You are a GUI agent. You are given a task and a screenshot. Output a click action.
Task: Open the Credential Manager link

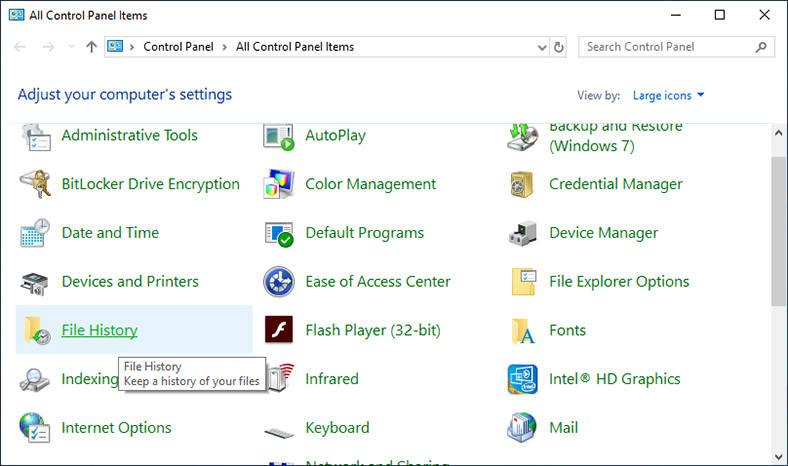(616, 184)
